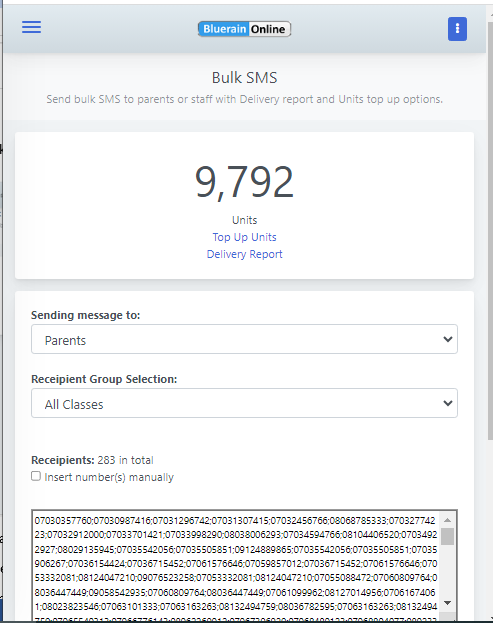Click inside the recipients phone numbers textarea
This screenshot has height=623, width=493.
coord(236,566)
